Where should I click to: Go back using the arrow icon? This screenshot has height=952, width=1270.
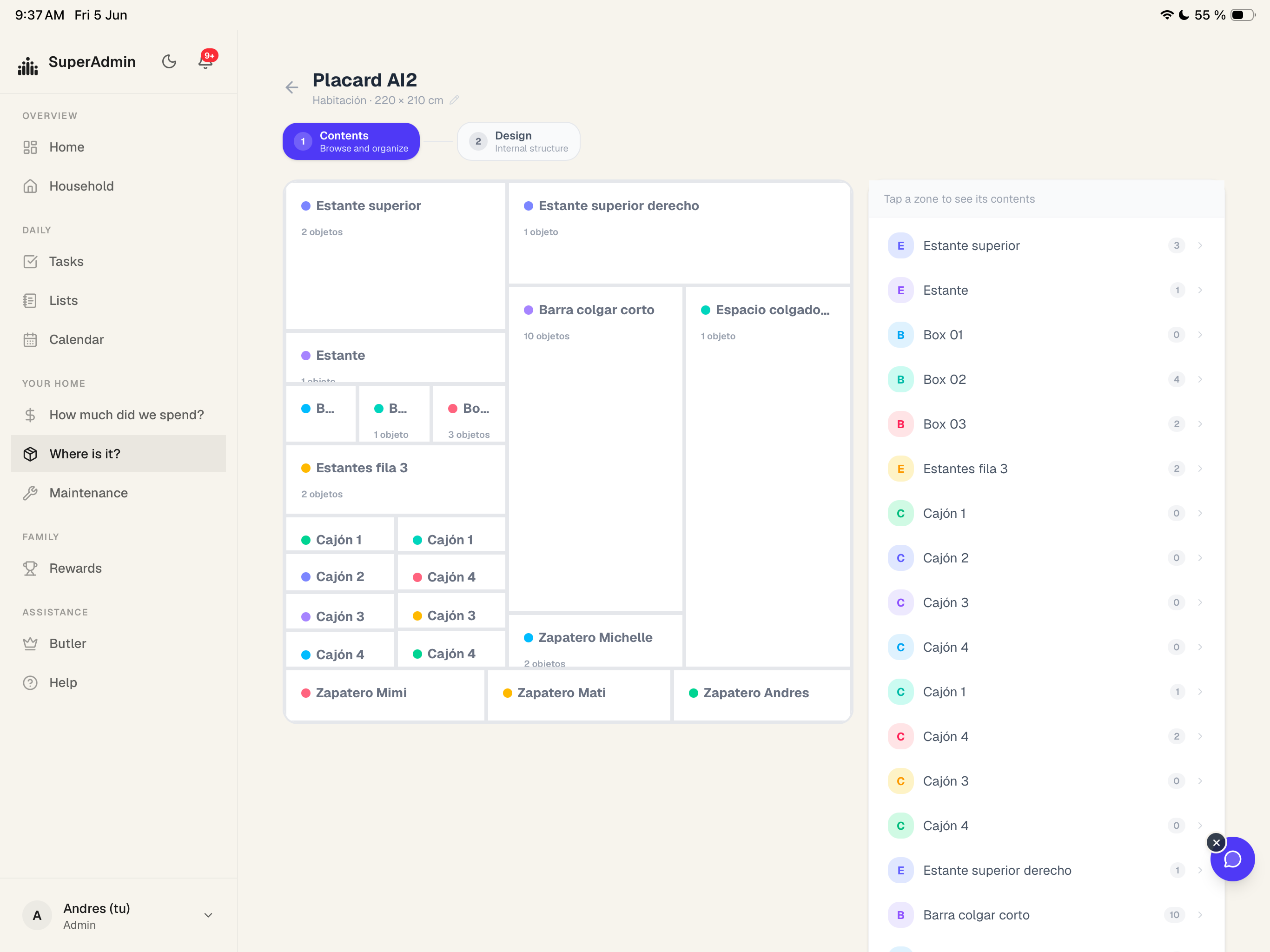click(291, 87)
